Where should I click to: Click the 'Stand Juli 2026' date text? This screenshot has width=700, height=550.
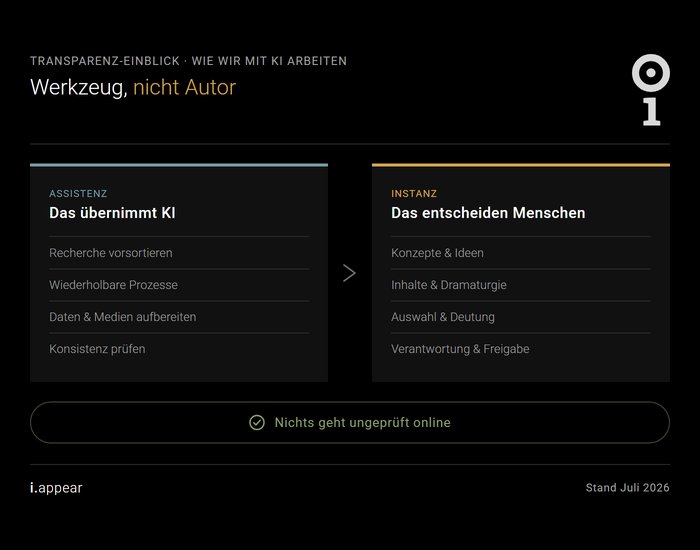click(627, 488)
